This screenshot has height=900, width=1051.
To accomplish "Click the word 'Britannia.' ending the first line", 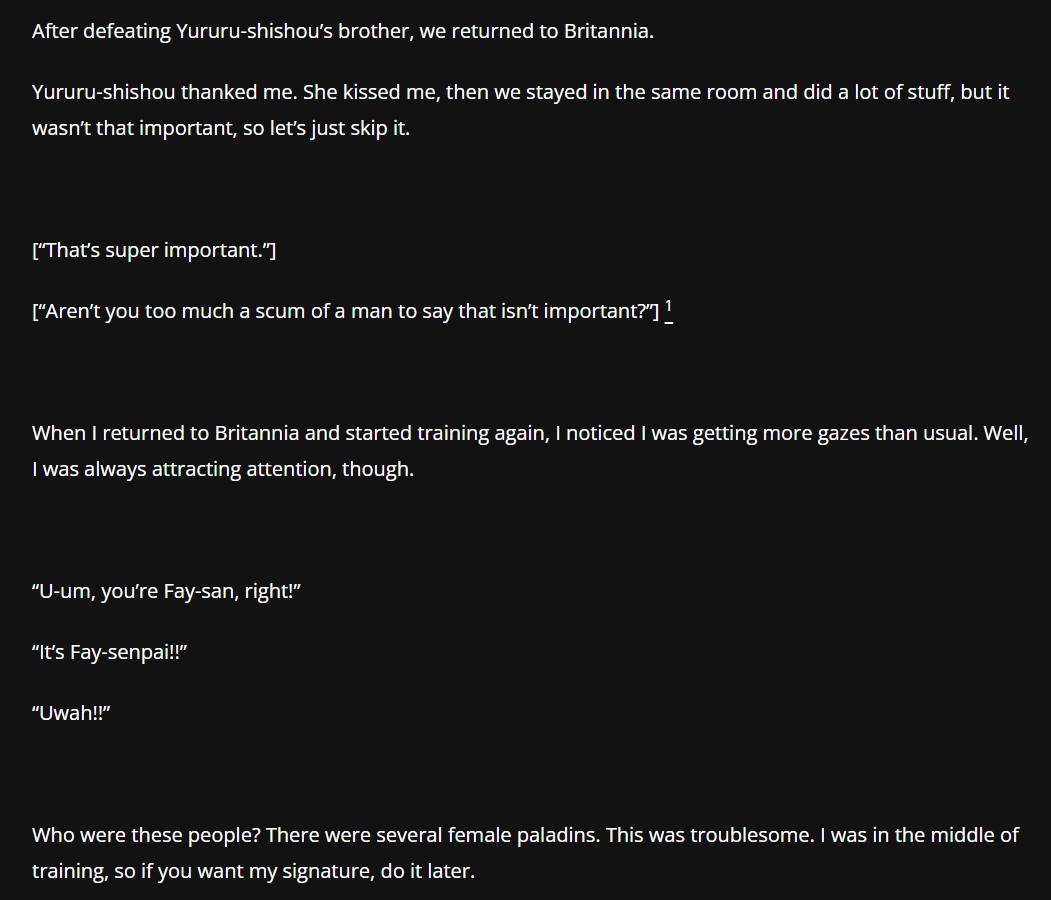I will 609,31.
